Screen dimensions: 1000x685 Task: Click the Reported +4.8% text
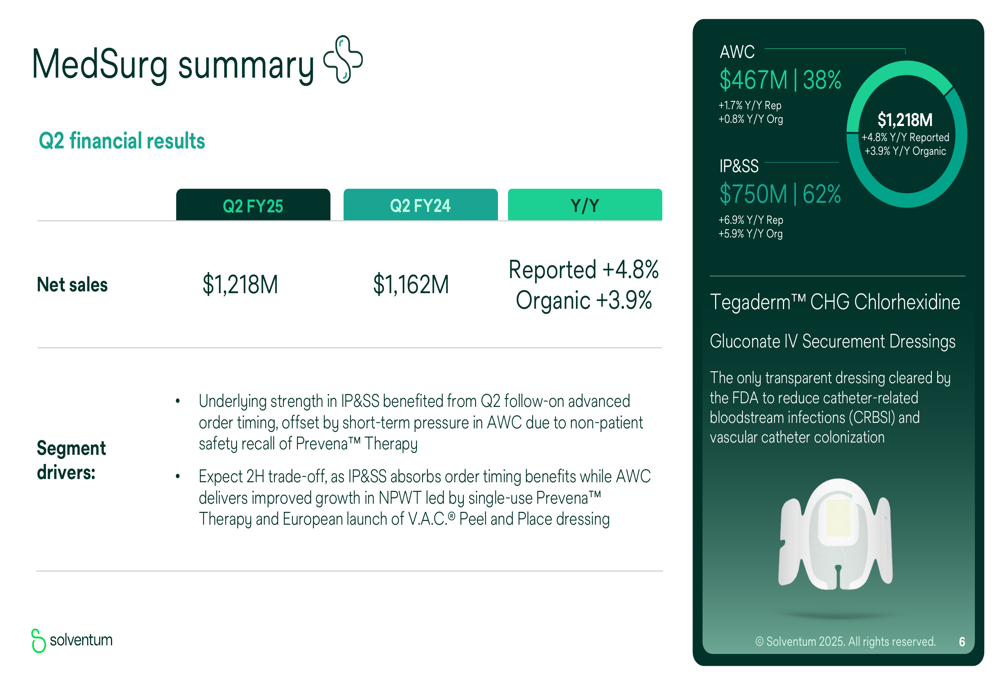(584, 270)
